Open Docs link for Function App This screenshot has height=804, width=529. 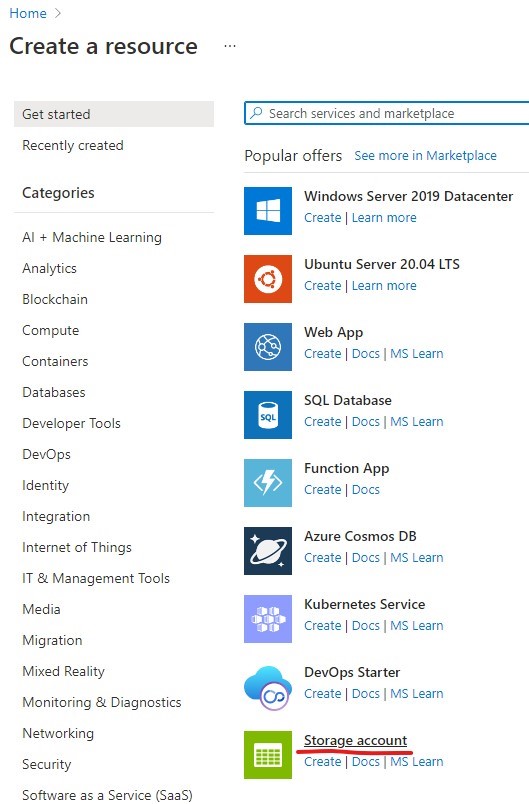[365, 490]
